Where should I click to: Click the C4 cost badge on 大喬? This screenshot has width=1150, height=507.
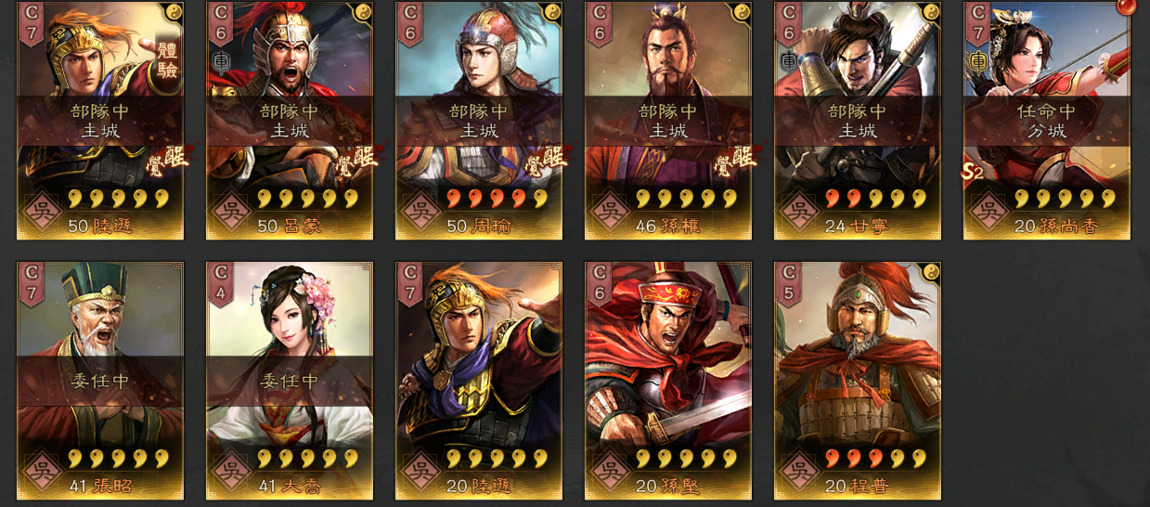221,283
